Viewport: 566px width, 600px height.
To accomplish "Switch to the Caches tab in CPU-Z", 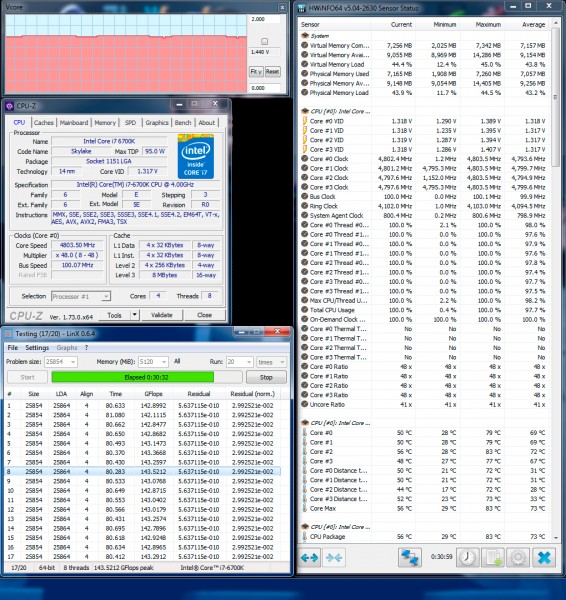I will 43,122.
